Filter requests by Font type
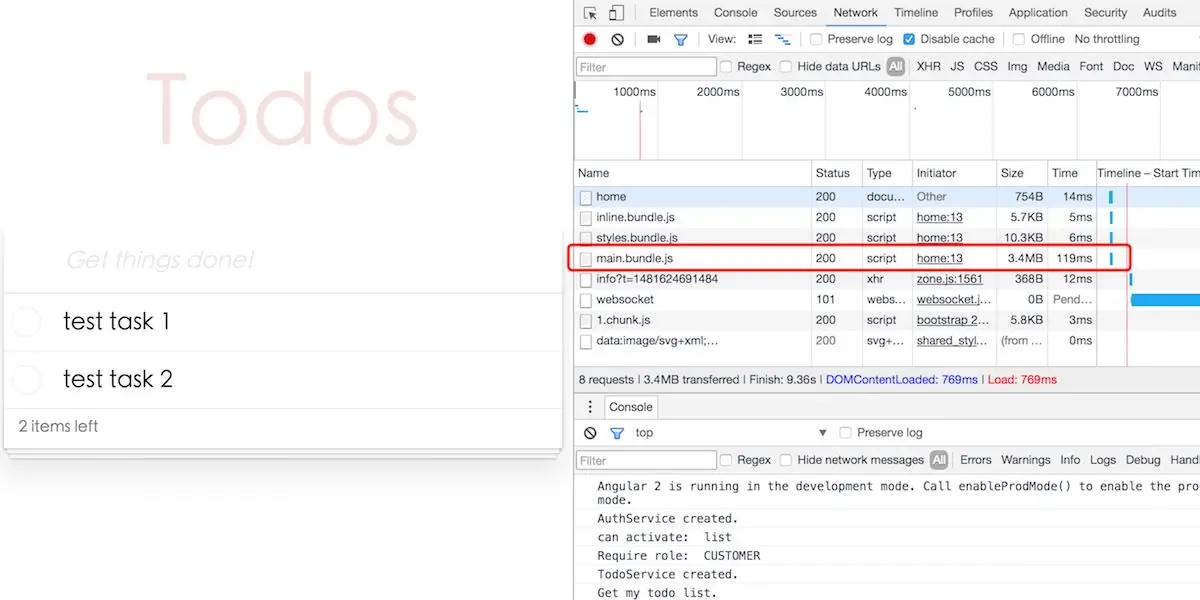The height and width of the screenshot is (600, 1200). tap(1091, 67)
